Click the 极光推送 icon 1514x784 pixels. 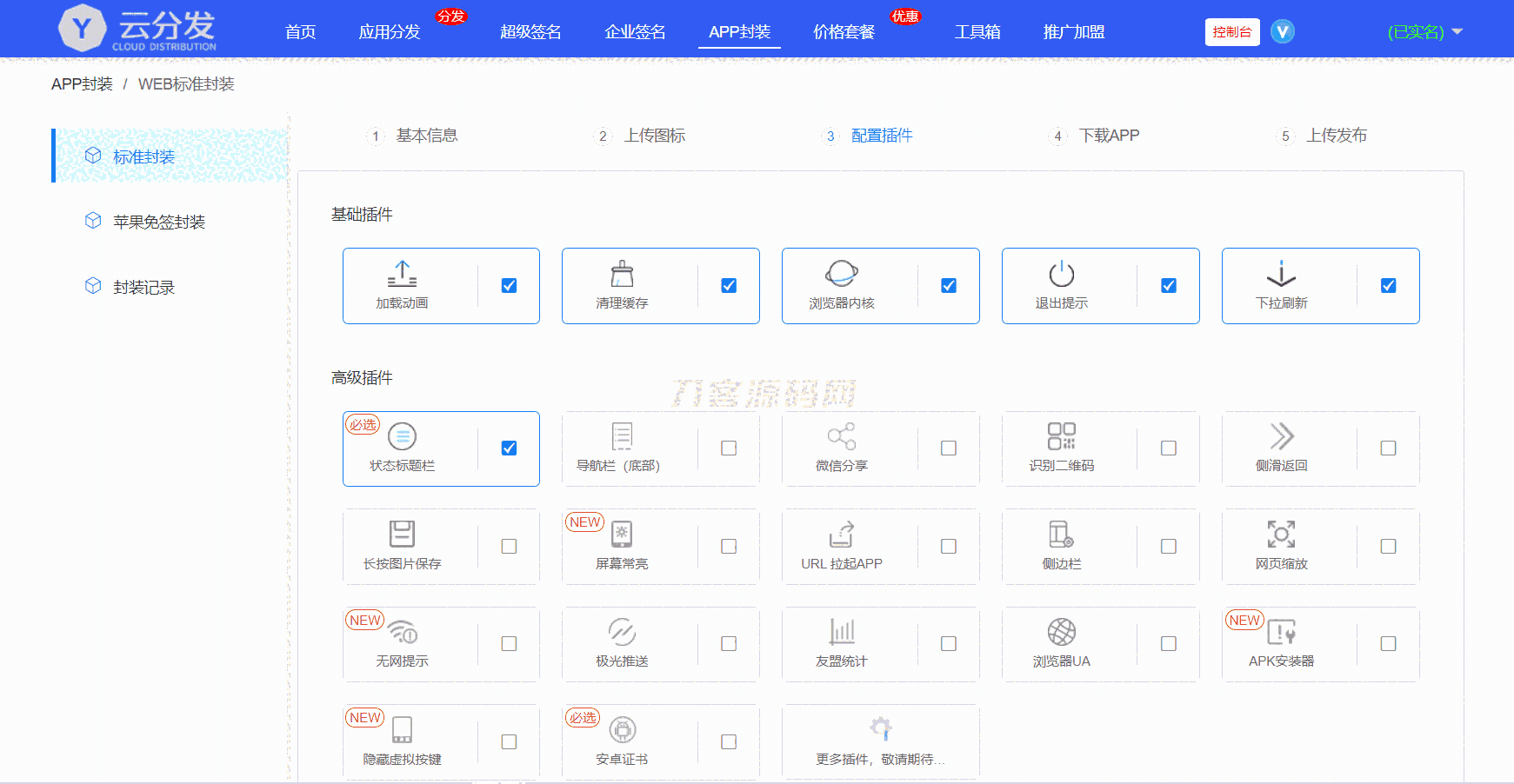point(622,632)
